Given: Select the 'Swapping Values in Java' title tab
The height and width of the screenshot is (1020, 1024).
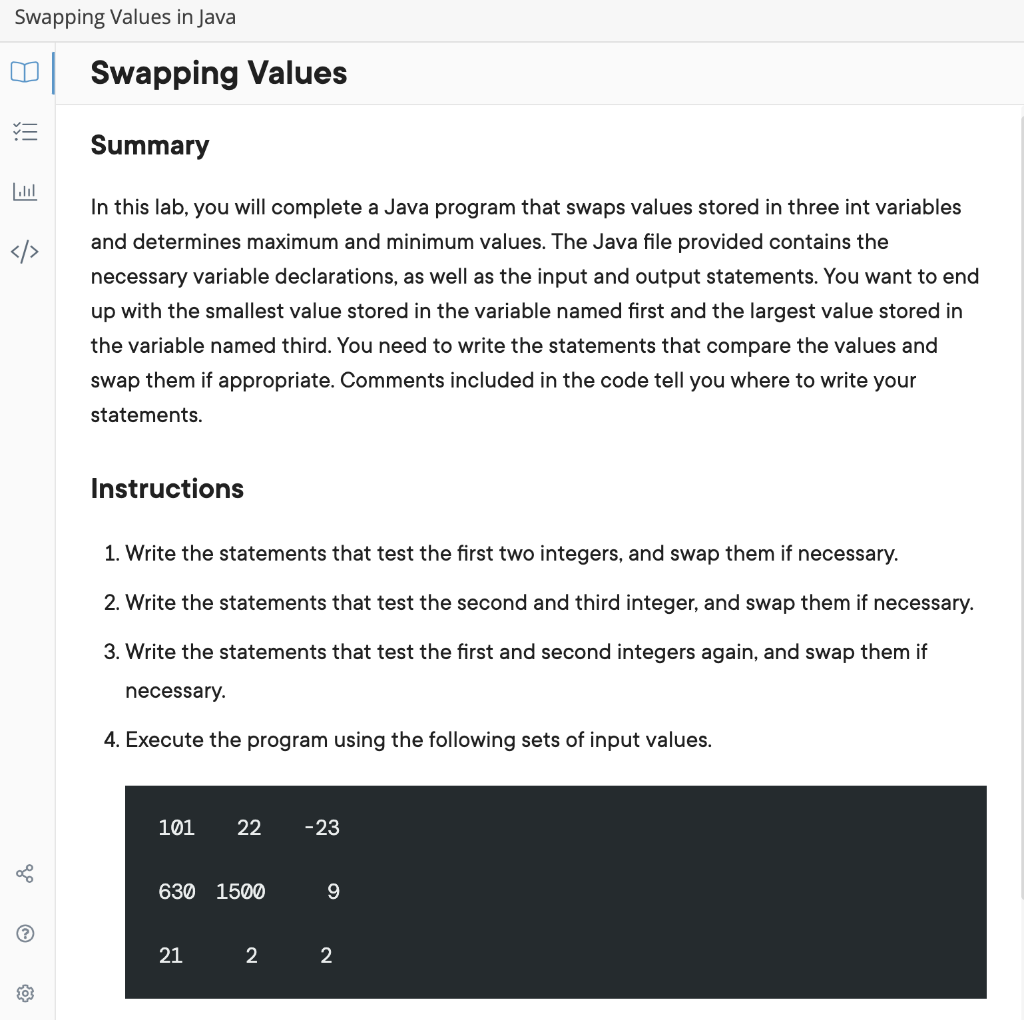Looking at the screenshot, I should 124,17.
